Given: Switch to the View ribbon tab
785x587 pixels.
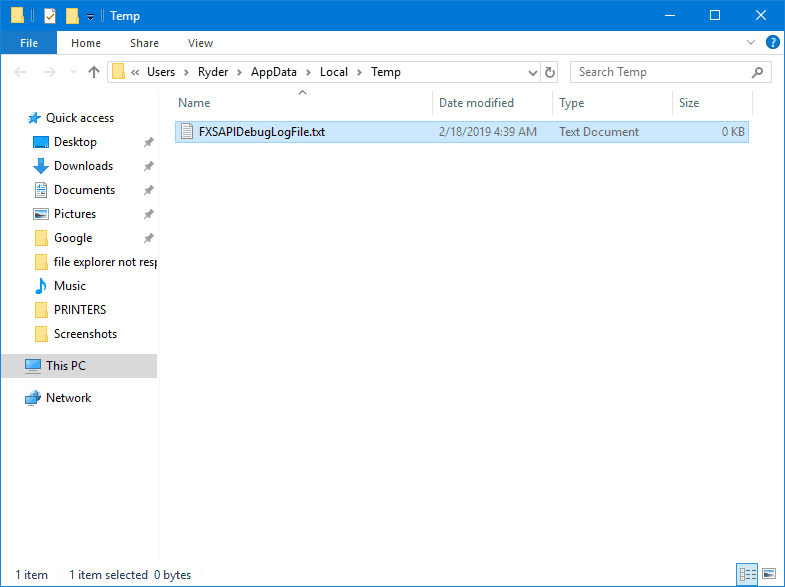Looking at the screenshot, I should click(x=200, y=43).
